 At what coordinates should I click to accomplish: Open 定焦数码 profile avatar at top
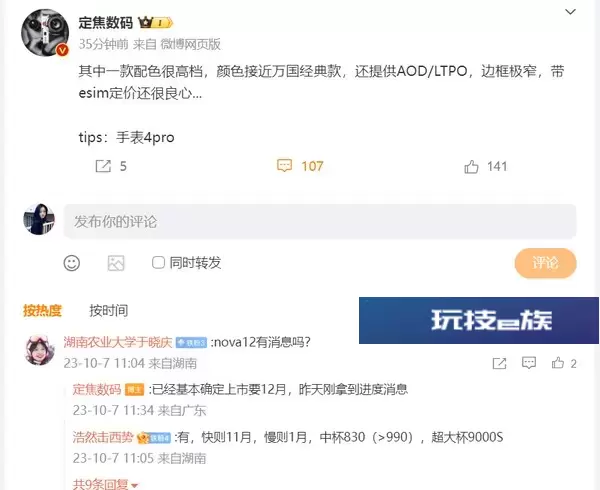[x=45, y=33]
